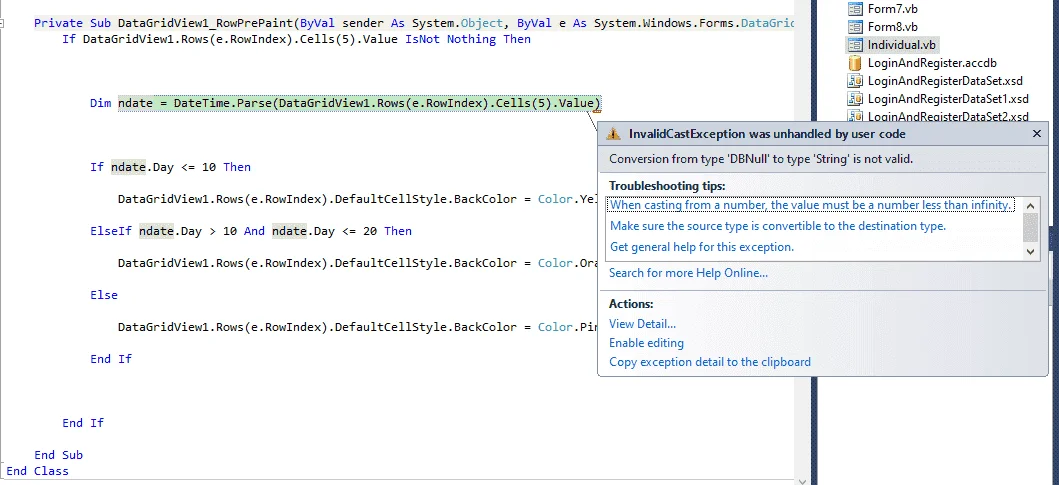The width and height of the screenshot is (1059, 485).
Task: Click the LoginAndRegister.accdb database icon
Action: (x=855, y=63)
